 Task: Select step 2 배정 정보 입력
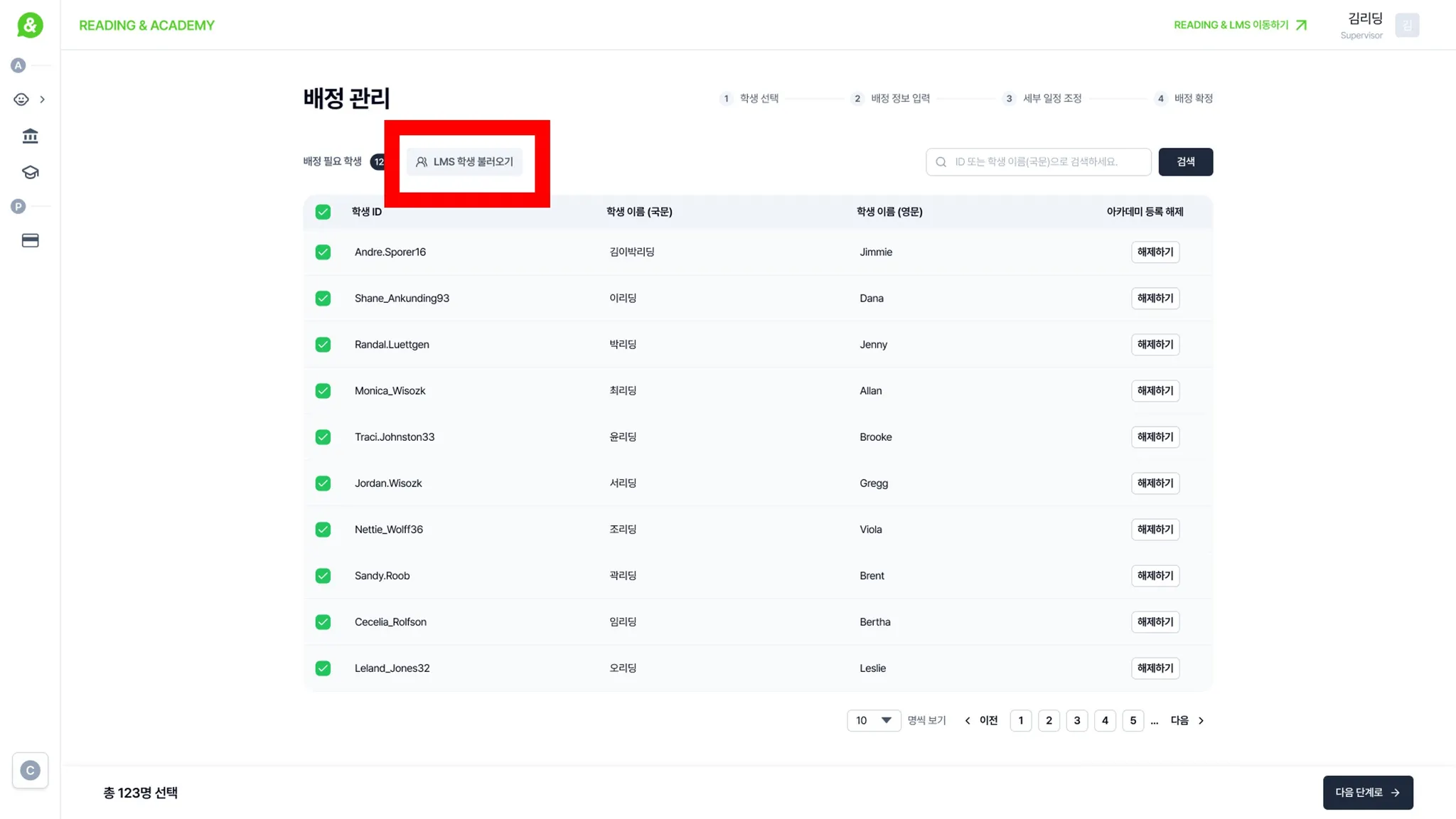tap(891, 98)
